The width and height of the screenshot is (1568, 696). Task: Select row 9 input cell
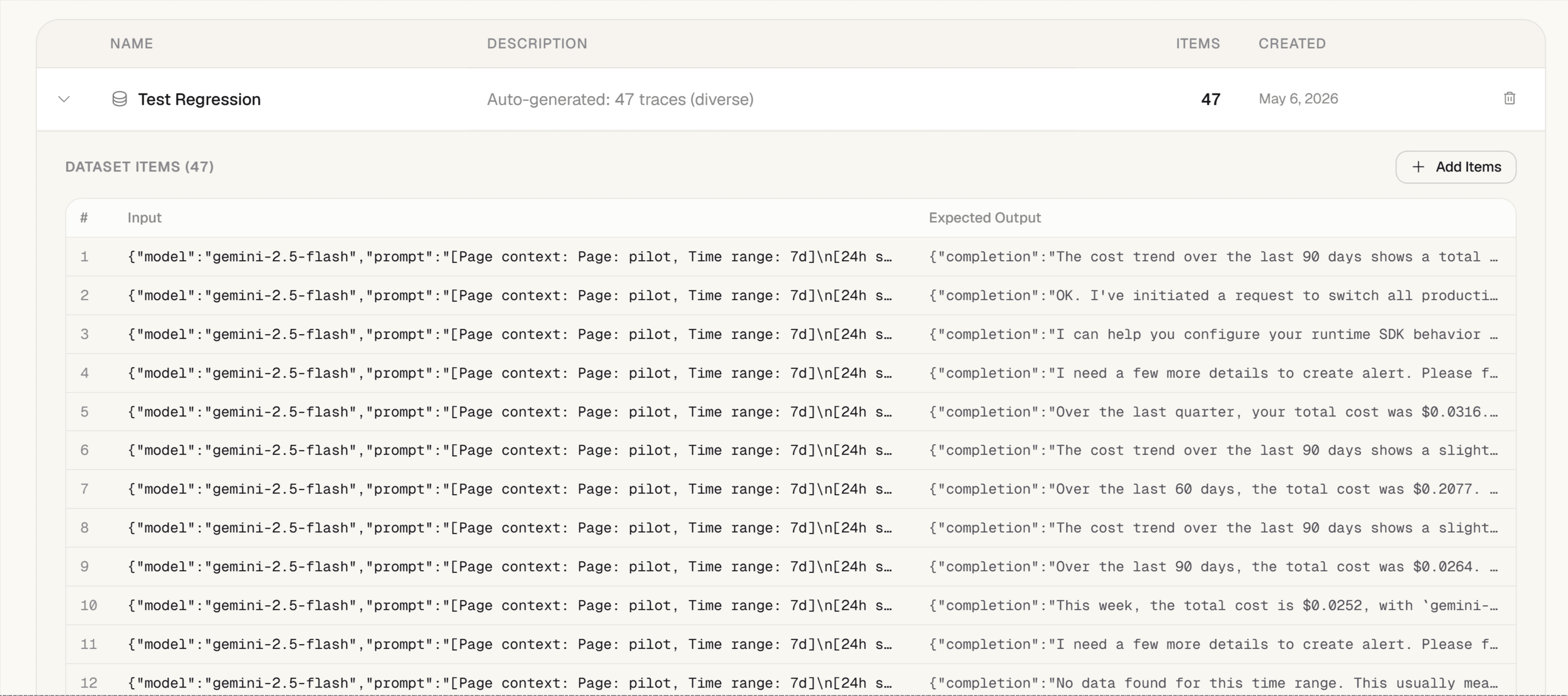pos(510,566)
